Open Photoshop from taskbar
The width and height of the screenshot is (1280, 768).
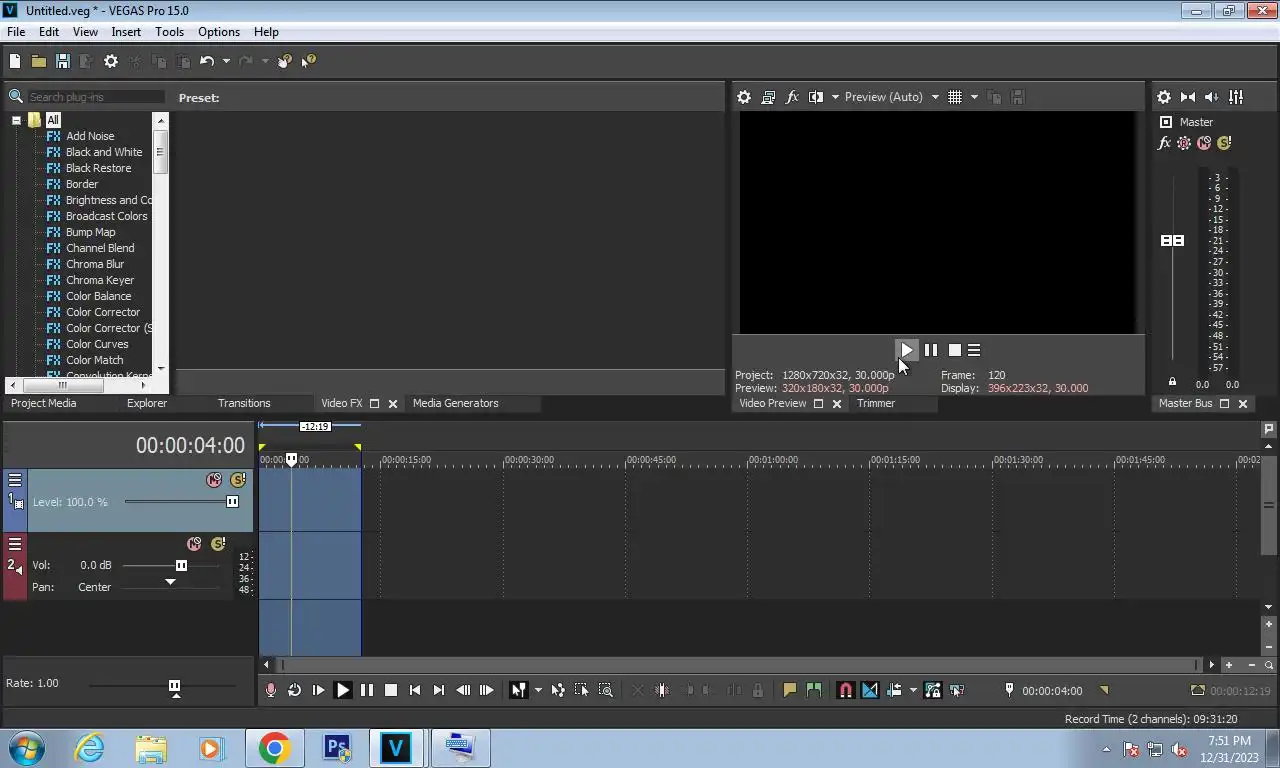coord(336,748)
